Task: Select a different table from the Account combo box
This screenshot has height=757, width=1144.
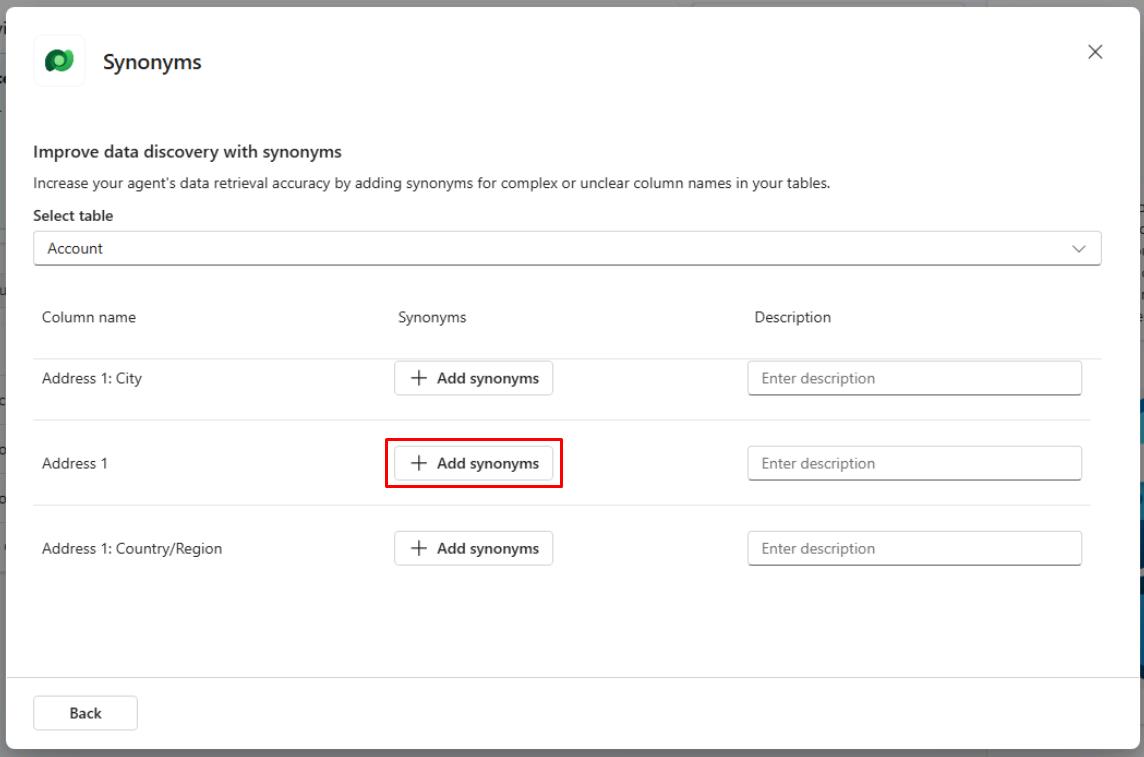Action: click(567, 248)
